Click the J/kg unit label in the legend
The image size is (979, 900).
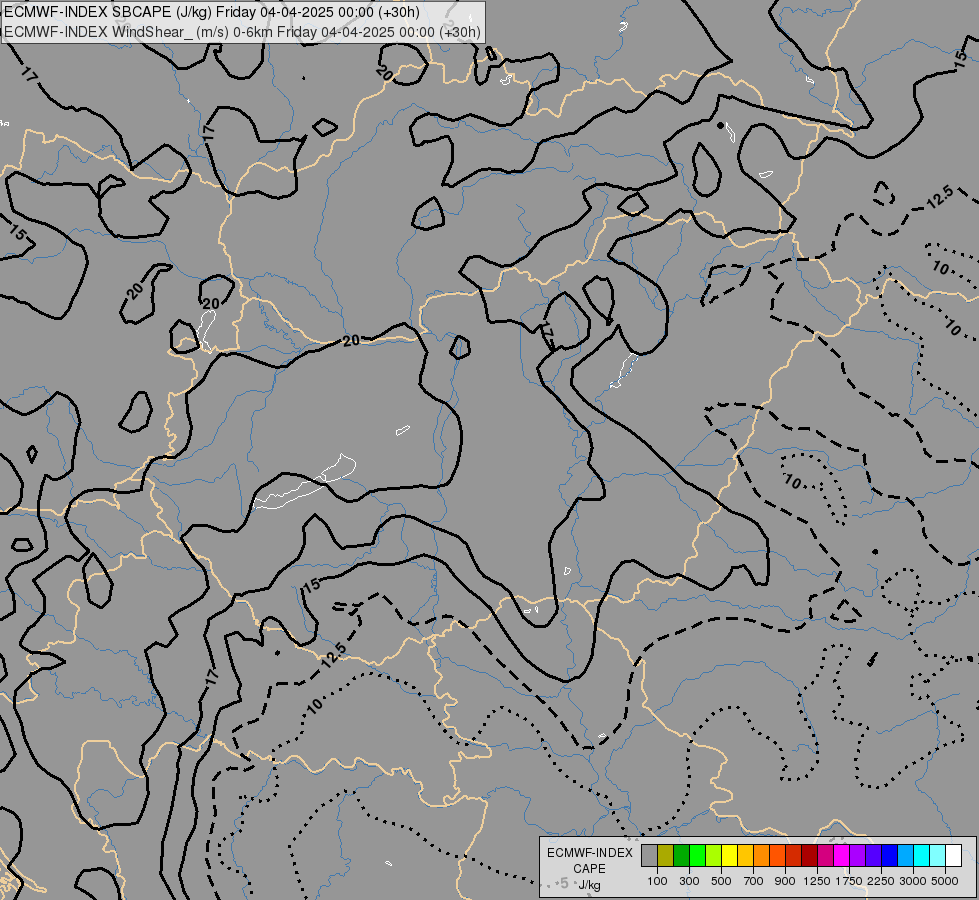589,885
